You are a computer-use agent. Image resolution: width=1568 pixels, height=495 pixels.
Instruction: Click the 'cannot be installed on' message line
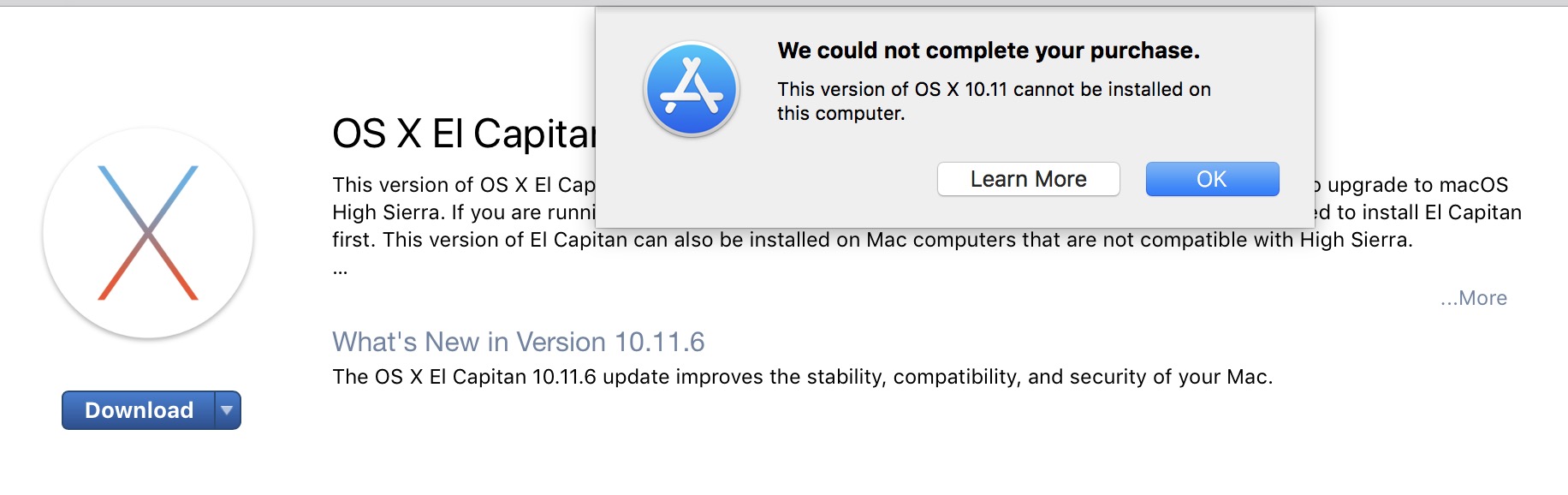pyautogui.click(x=993, y=89)
